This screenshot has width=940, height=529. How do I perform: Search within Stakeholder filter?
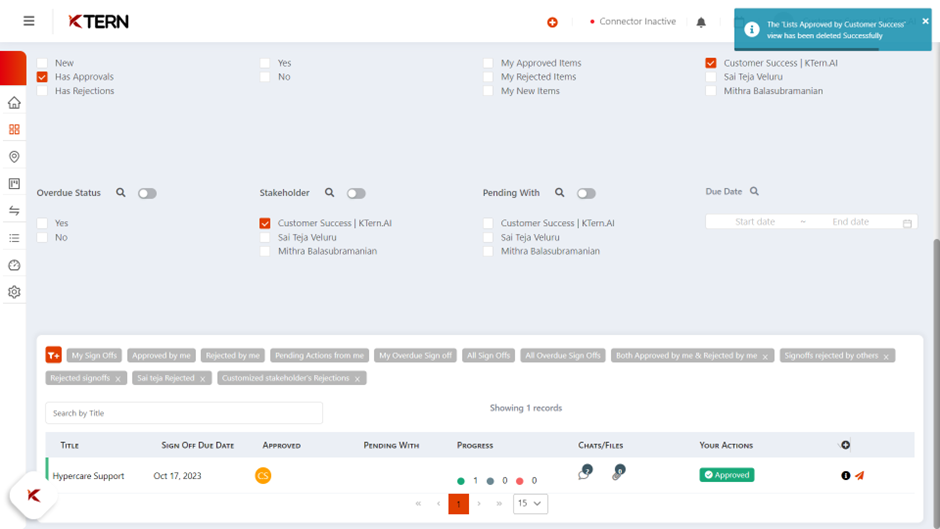[329, 193]
